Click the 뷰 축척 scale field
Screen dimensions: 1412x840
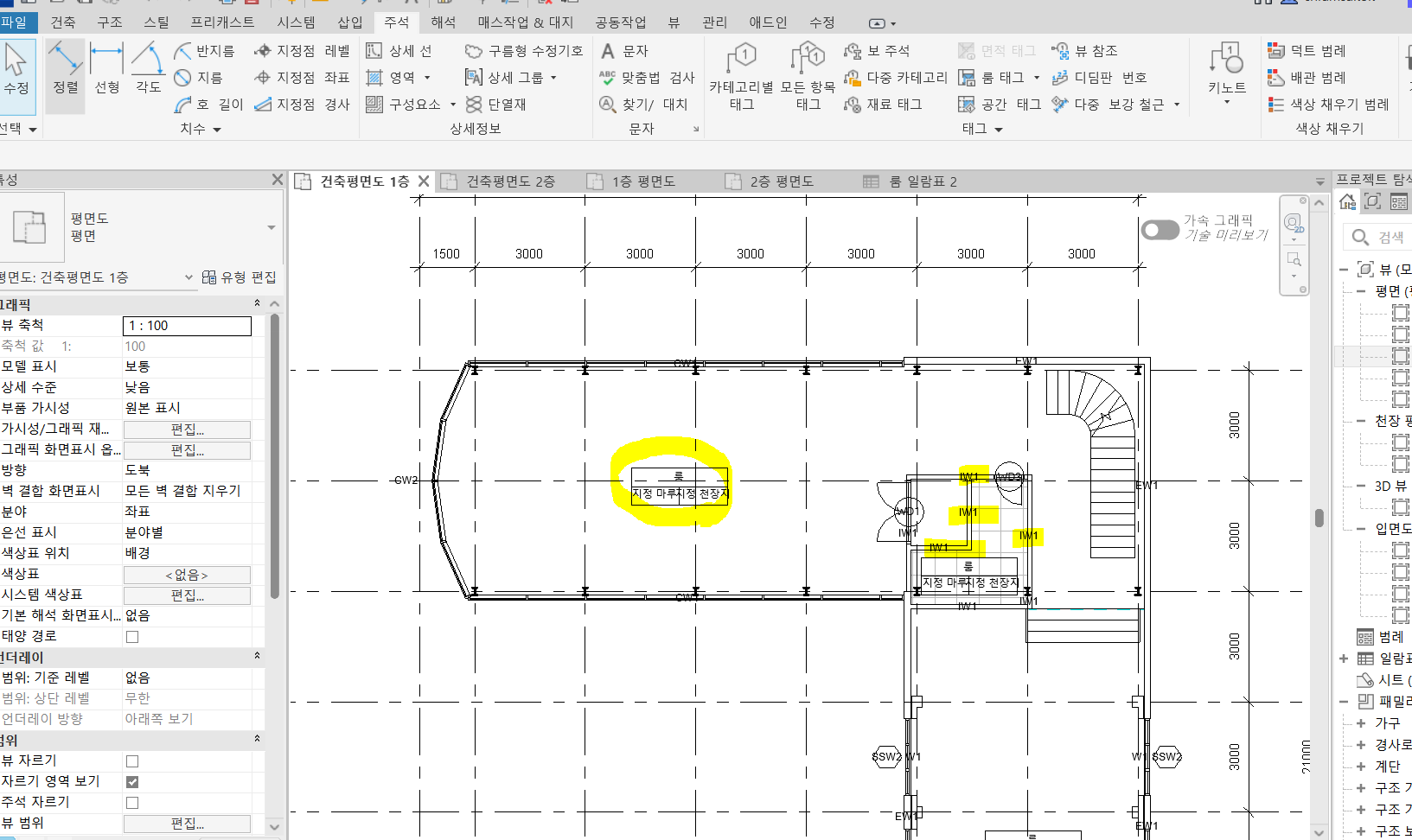(187, 326)
